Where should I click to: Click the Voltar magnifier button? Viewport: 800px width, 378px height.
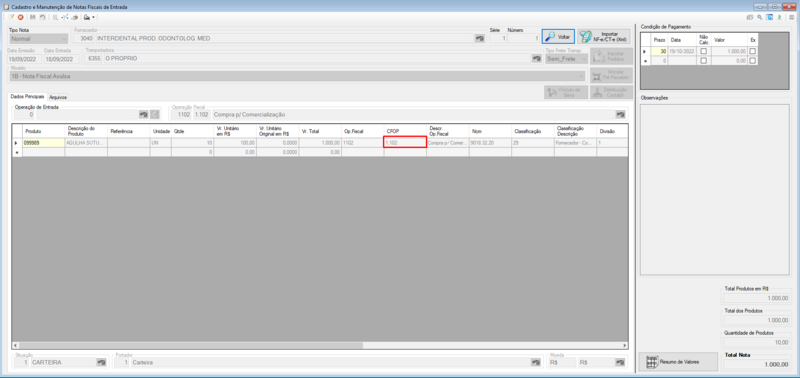[x=558, y=37]
